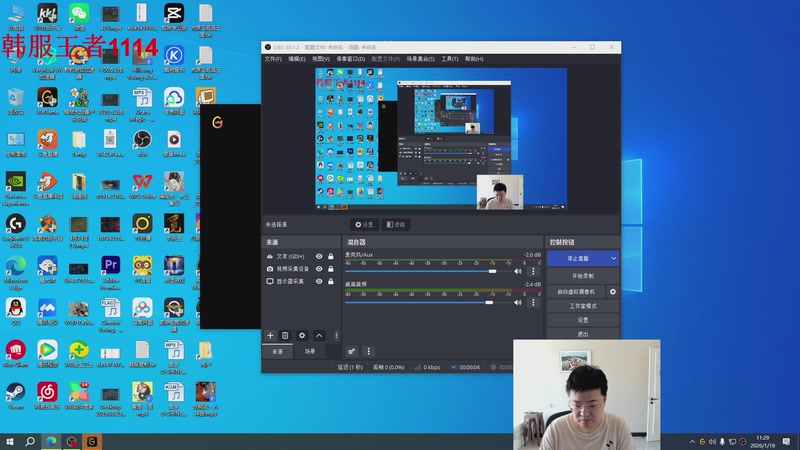Open source properties gear in sources toolbar
800x450 pixels.
coord(302,335)
